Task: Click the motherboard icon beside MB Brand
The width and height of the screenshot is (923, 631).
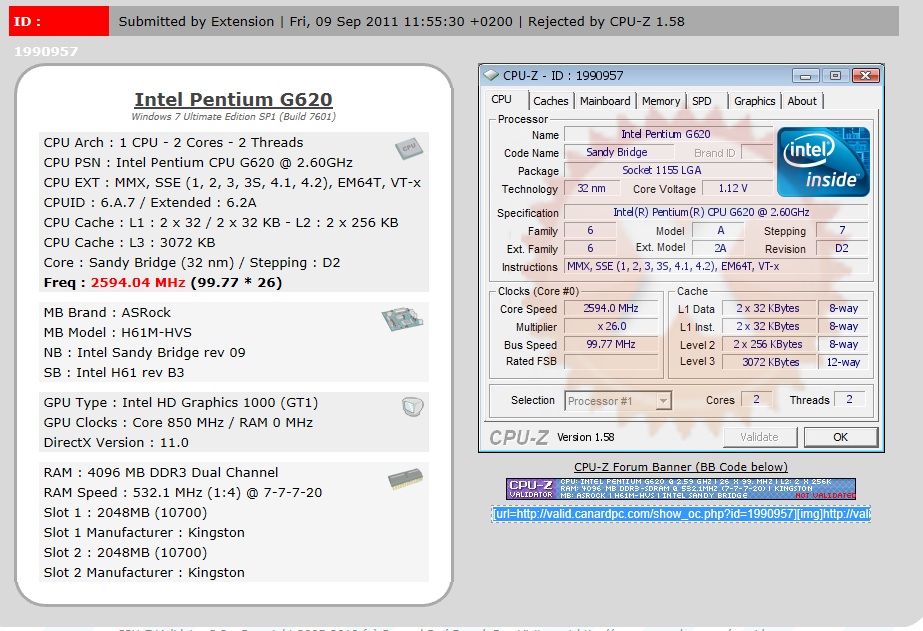Action: 402,318
